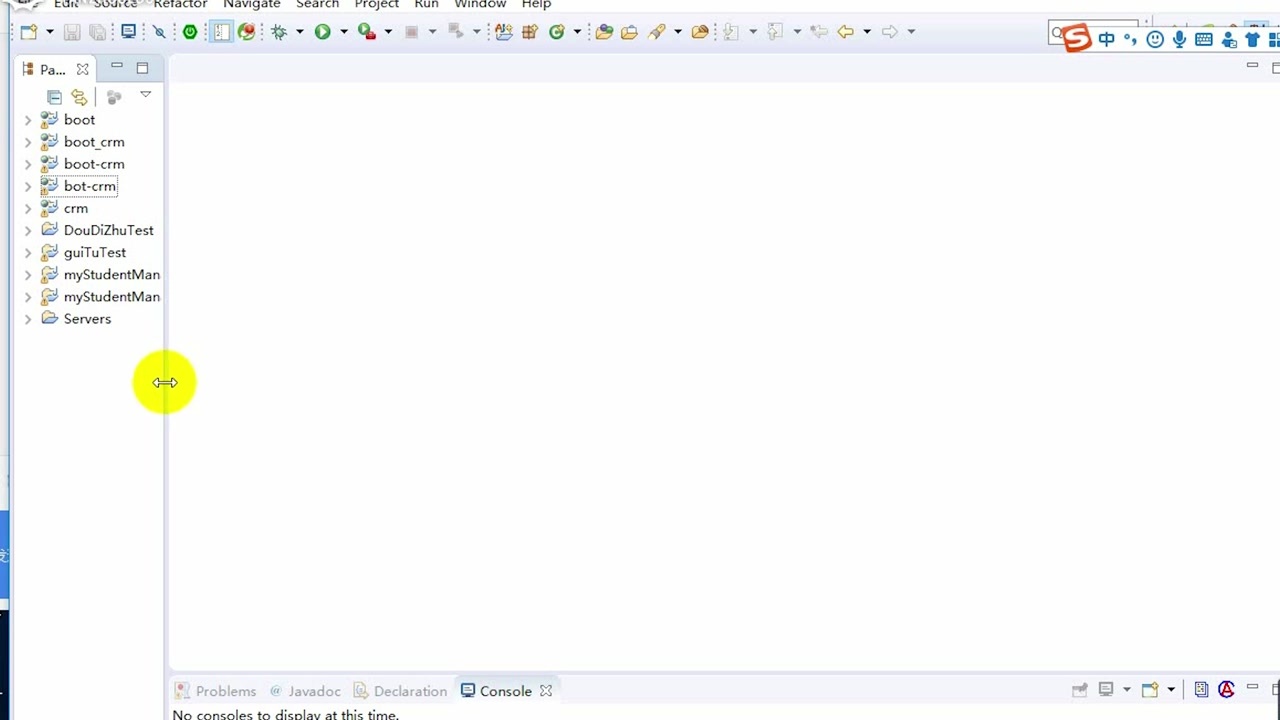1280x720 pixels.
Task: Open the Run menu
Action: click(426, 5)
